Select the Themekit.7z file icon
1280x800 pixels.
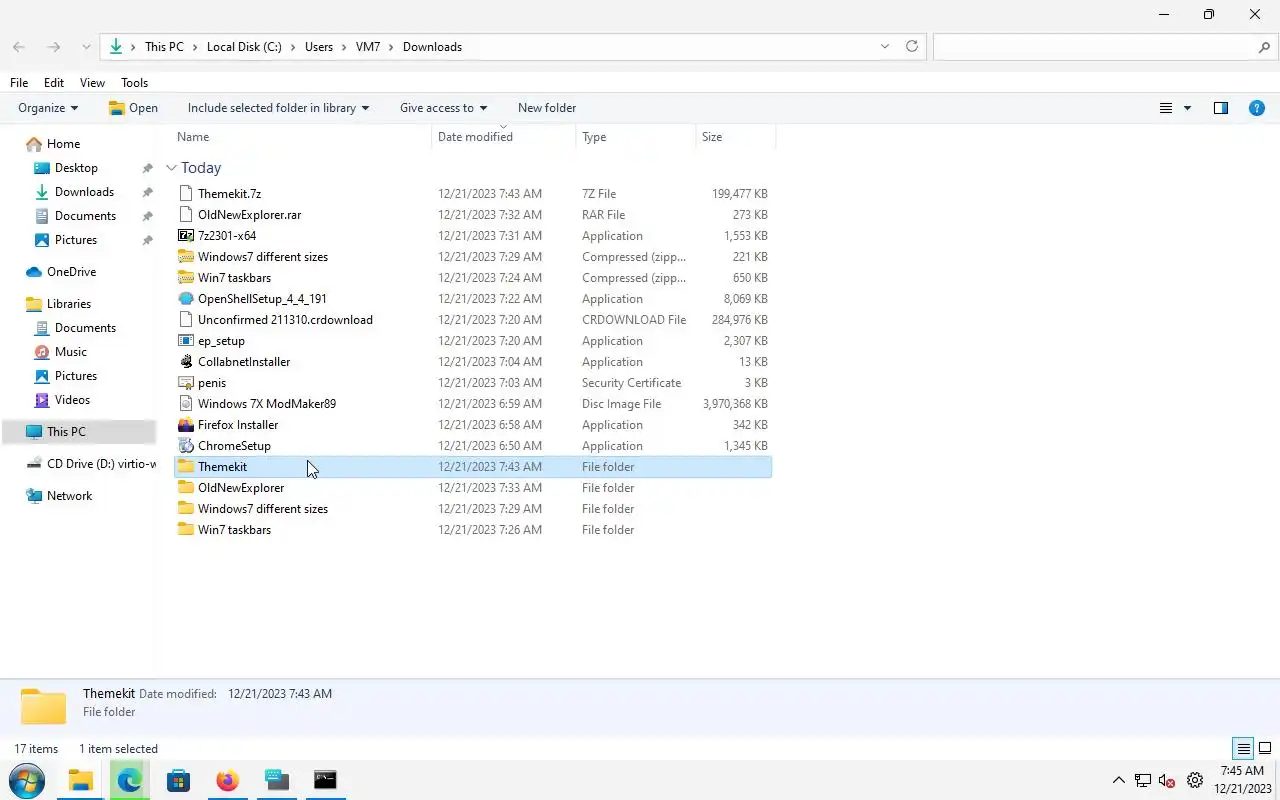click(x=185, y=194)
